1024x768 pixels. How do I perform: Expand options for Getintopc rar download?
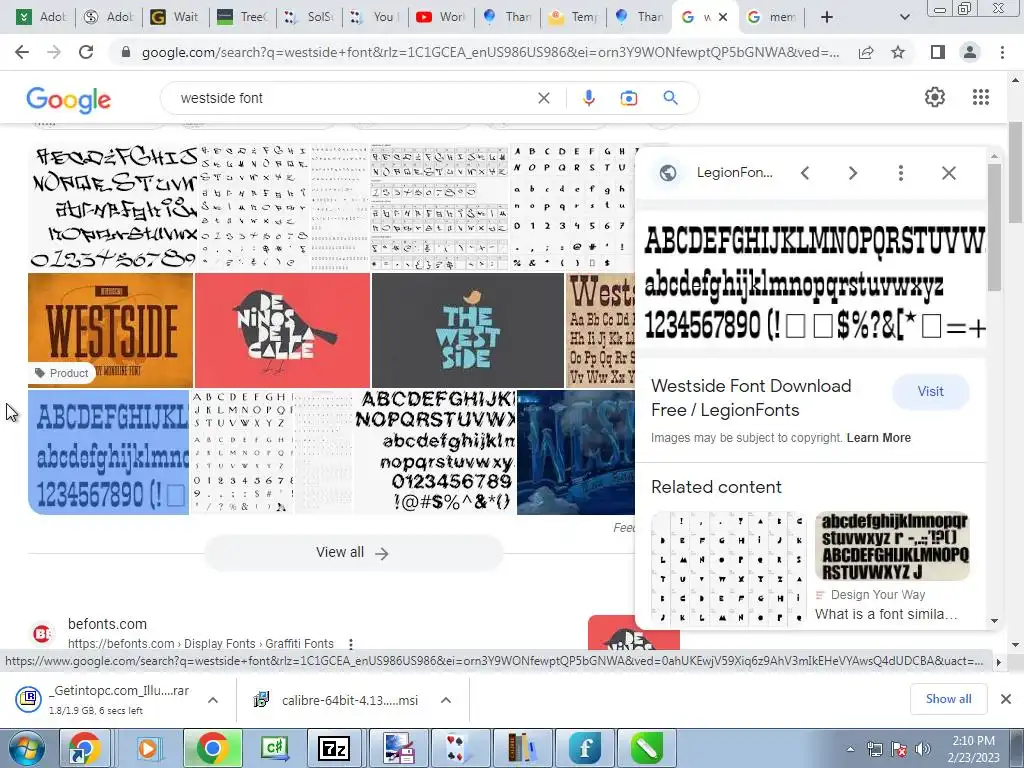point(213,700)
